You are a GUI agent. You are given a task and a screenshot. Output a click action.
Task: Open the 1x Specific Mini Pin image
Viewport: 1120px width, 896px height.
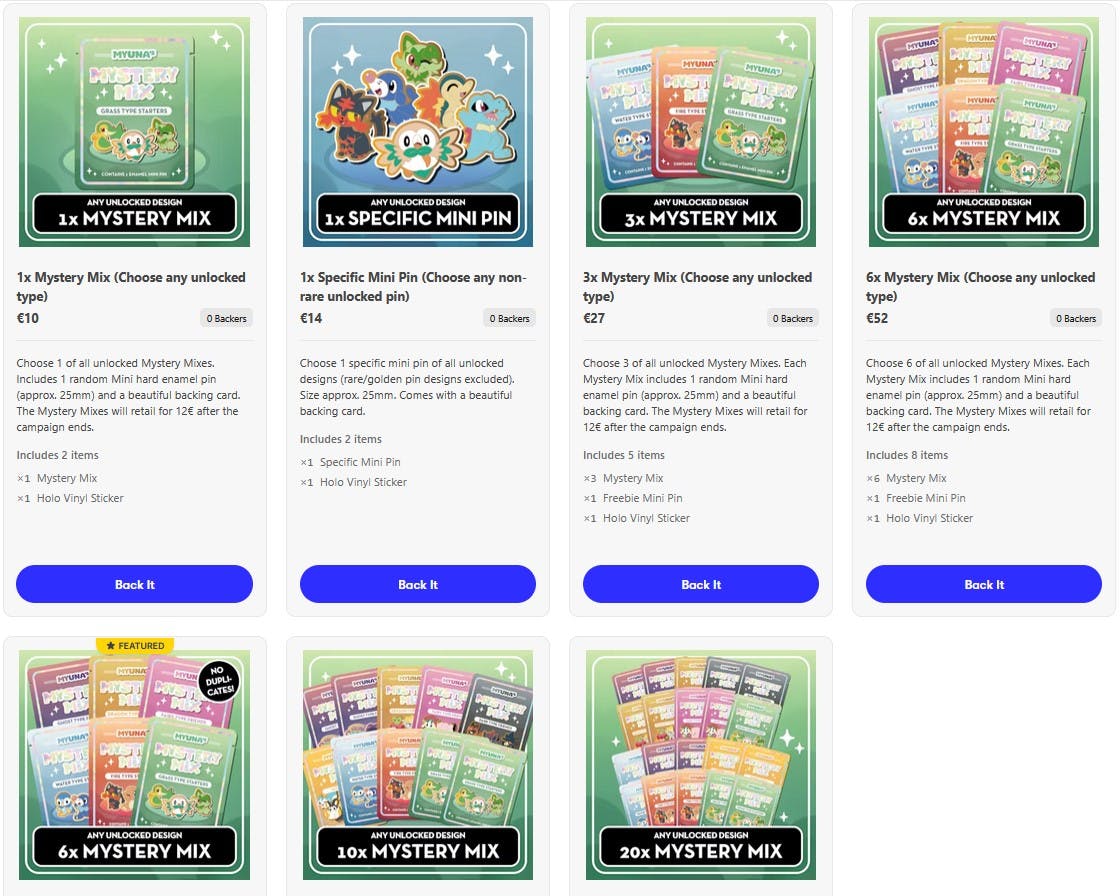pos(418,132)
